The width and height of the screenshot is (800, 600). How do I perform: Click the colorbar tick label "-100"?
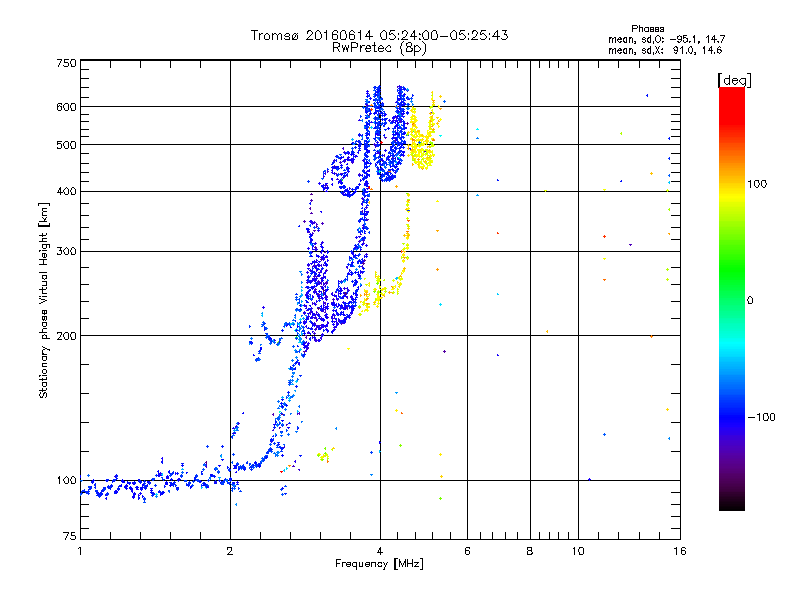point(762,417)
